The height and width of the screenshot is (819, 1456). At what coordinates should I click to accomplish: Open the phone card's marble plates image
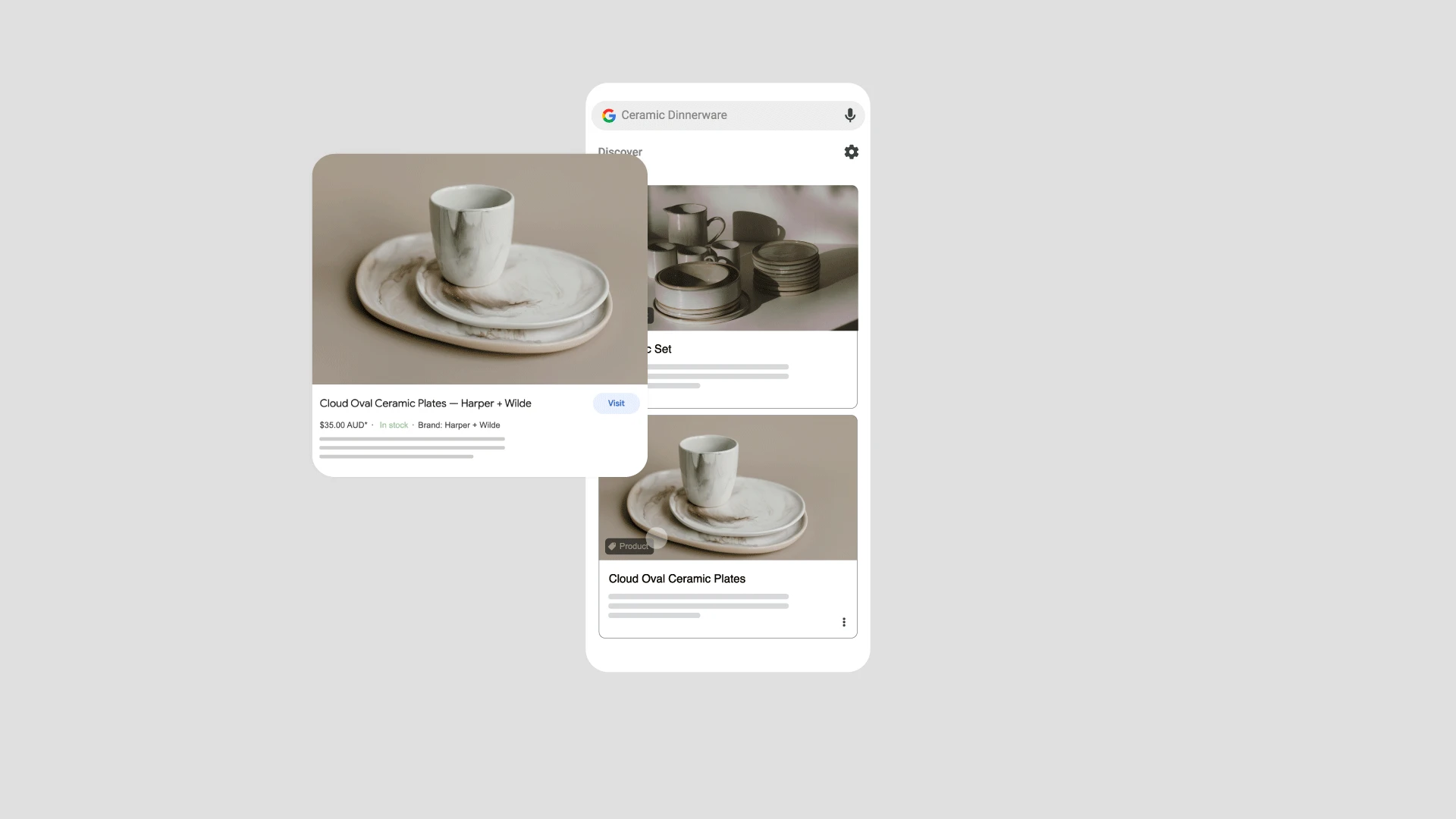pyautogui.click(x=728, y=488)
